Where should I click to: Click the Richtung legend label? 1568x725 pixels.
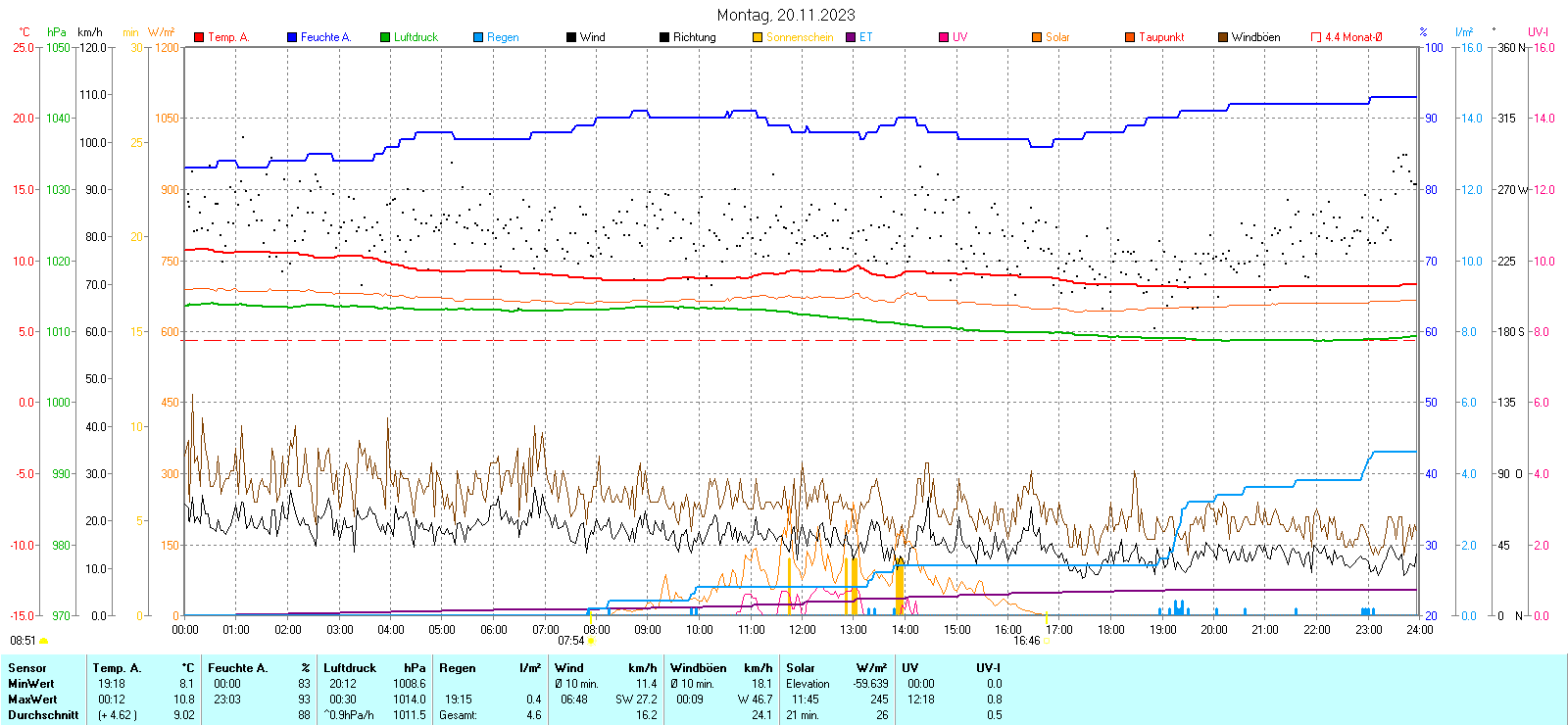694,37
